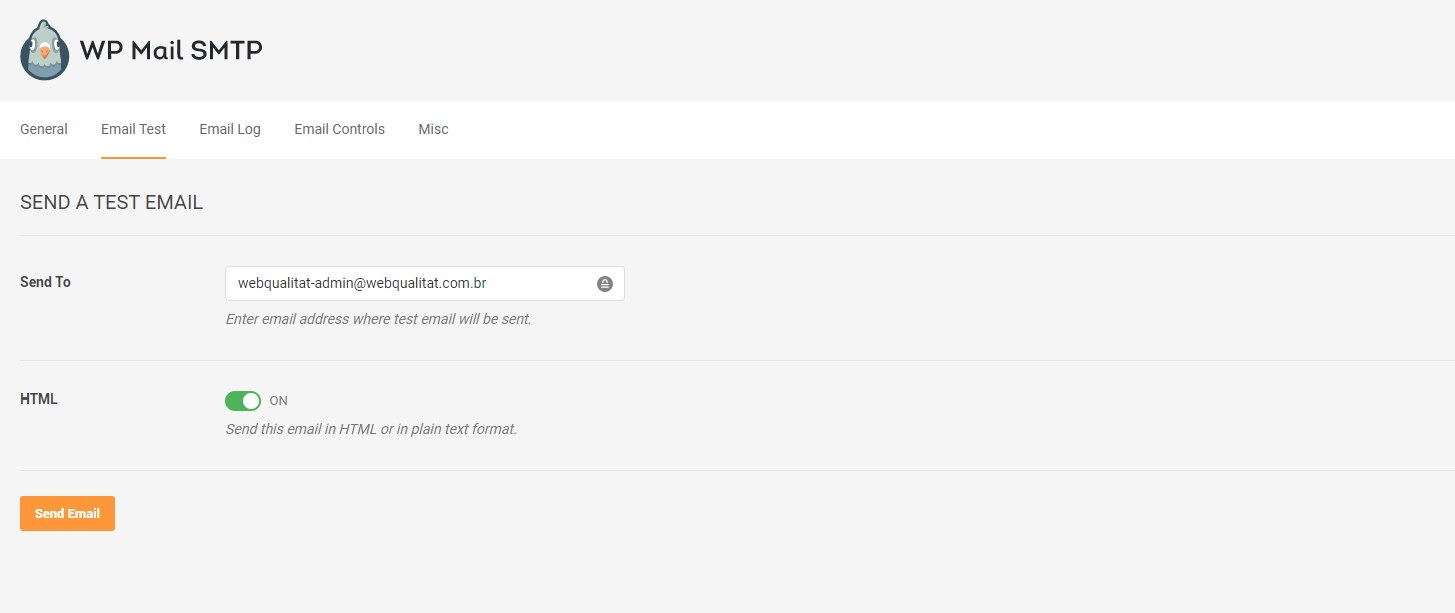The width and height of the screenshot is (1455, 613).
Task: Select the Email Test tab
Action: click(133, 129)
